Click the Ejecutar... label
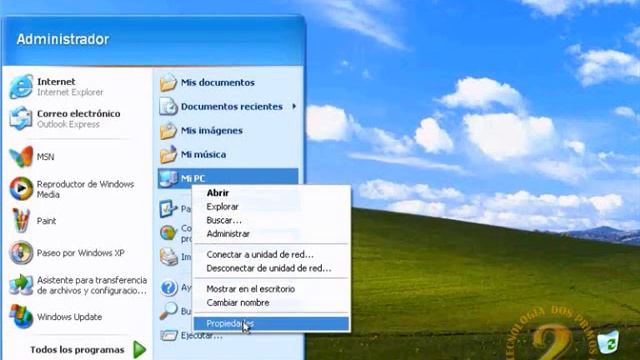 click(202, 336)
